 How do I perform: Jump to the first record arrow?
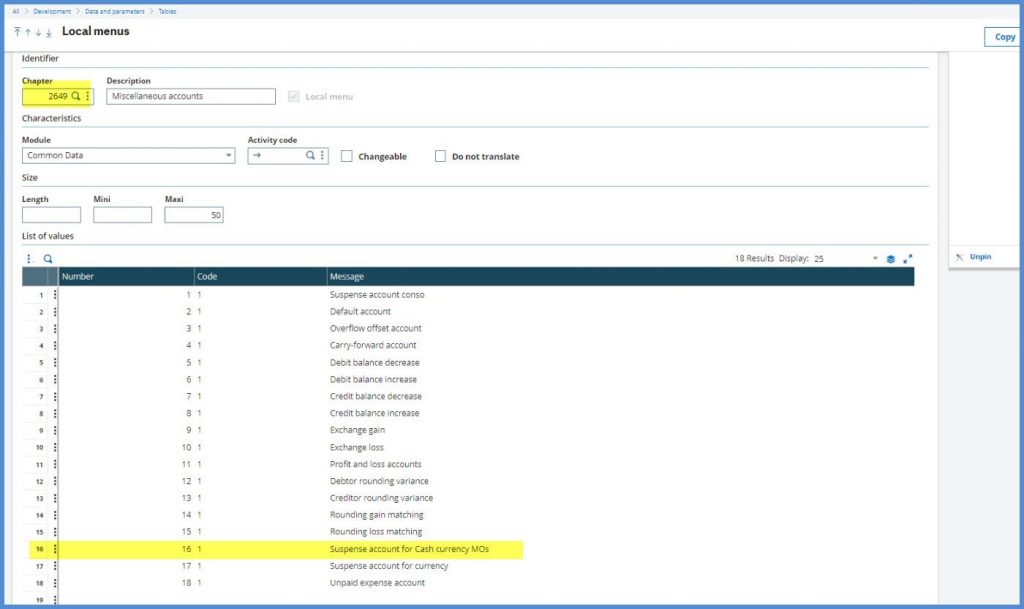17,32
